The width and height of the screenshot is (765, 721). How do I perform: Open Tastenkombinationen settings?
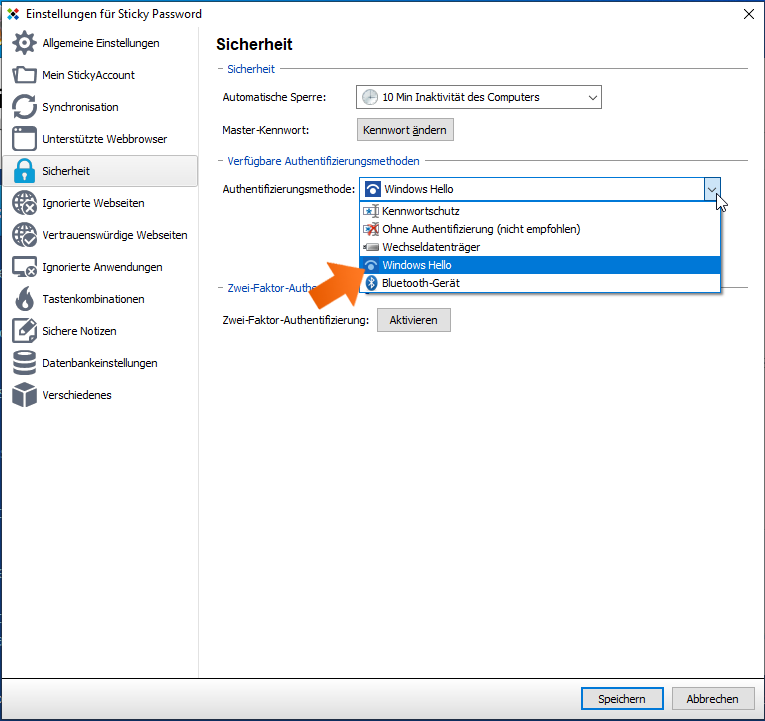[101, 299]
